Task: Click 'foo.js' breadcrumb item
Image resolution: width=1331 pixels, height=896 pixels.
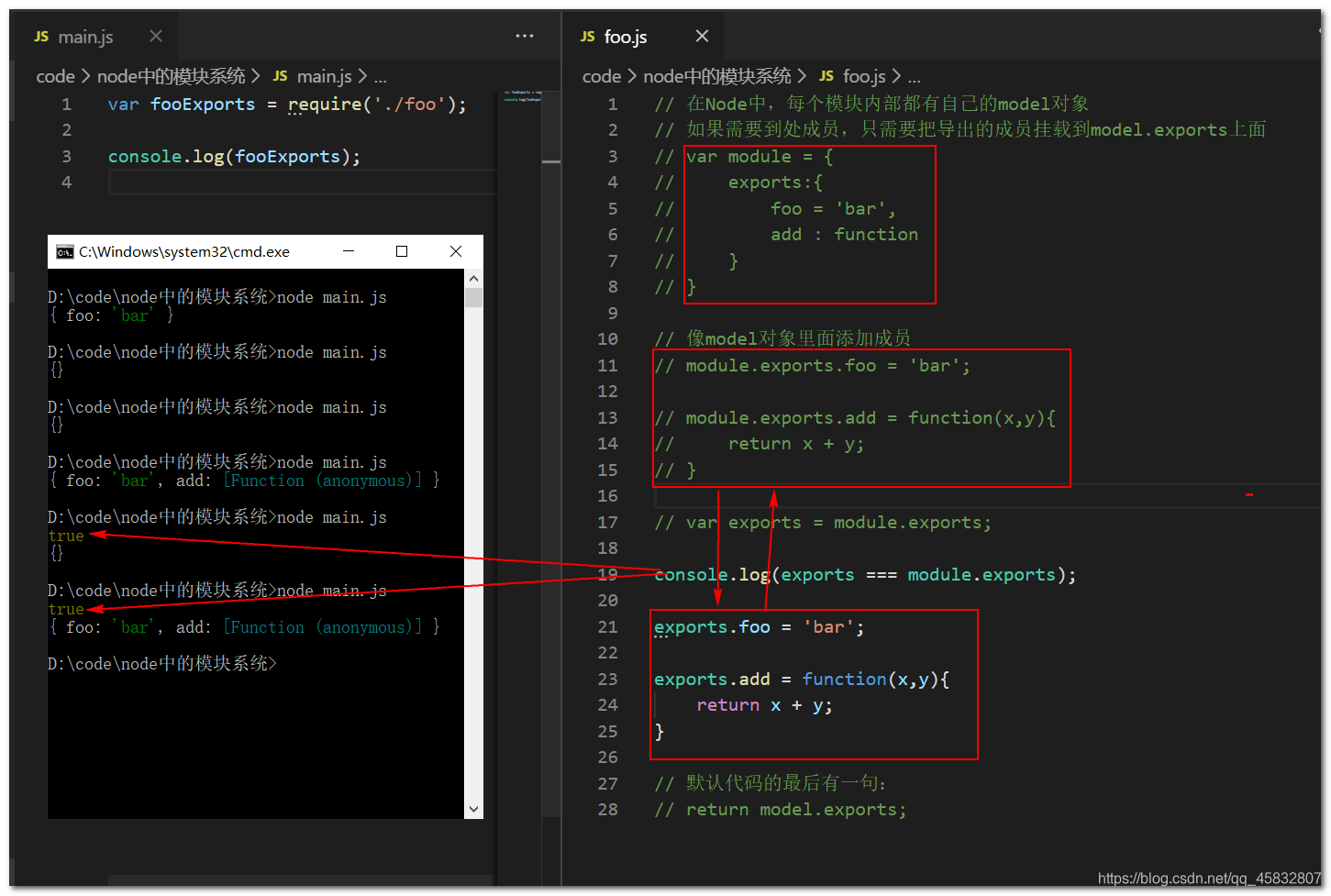Action: 864,76
